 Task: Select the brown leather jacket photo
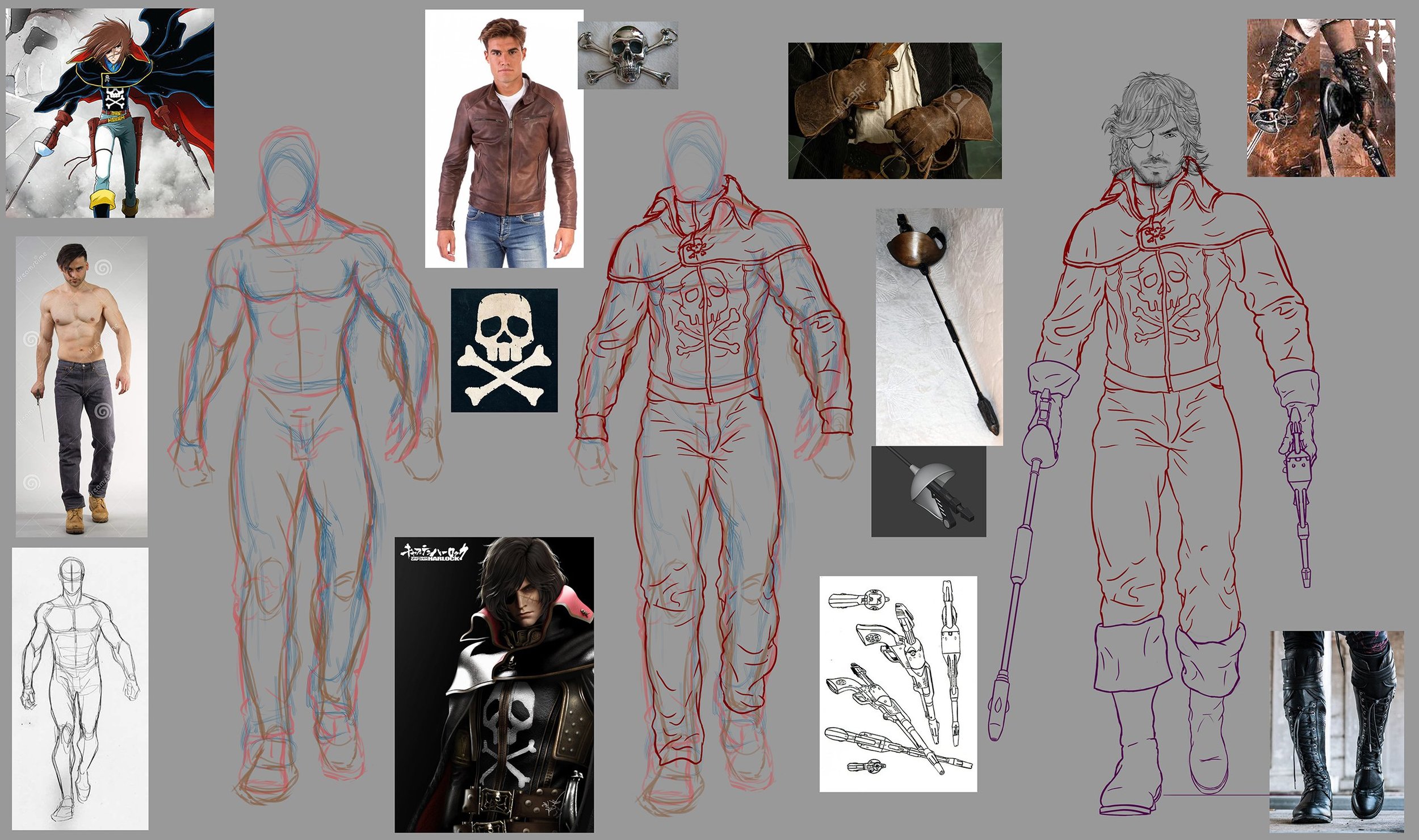504,138
